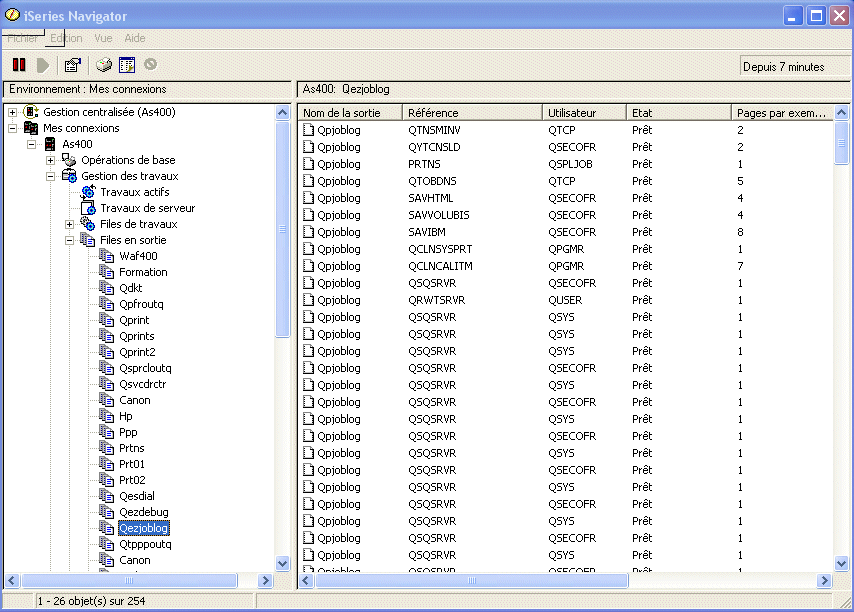Click the Formation output queue icon
Viewport: 854px width, 612px height.
click(107, 272)
